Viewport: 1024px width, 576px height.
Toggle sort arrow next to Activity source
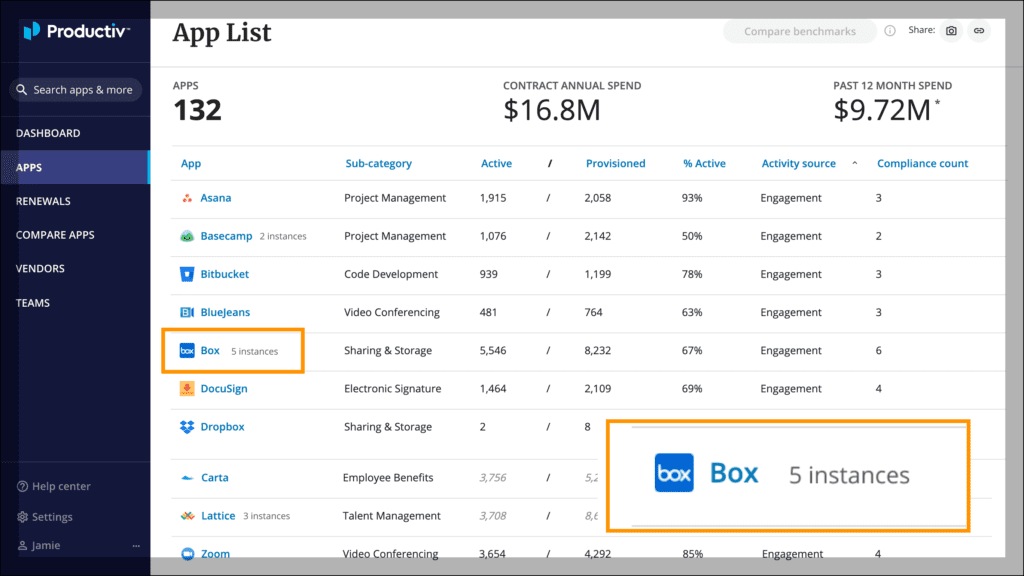point(854,163)
